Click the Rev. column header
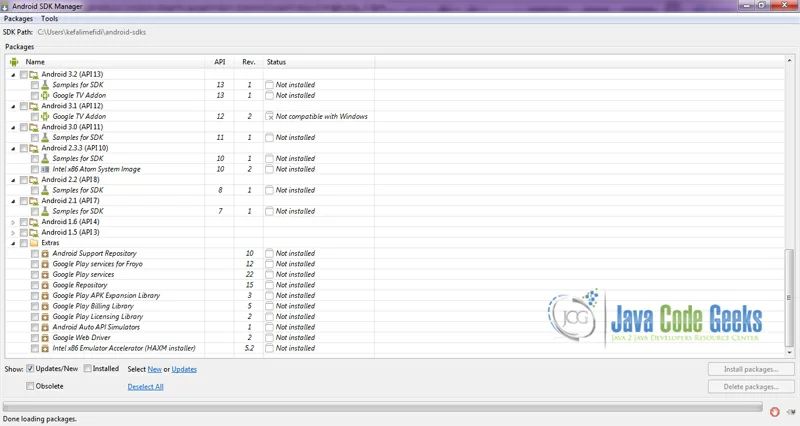The height and width of the screenshot is (426, 800). pyautogui.click(x=248, y=62)
